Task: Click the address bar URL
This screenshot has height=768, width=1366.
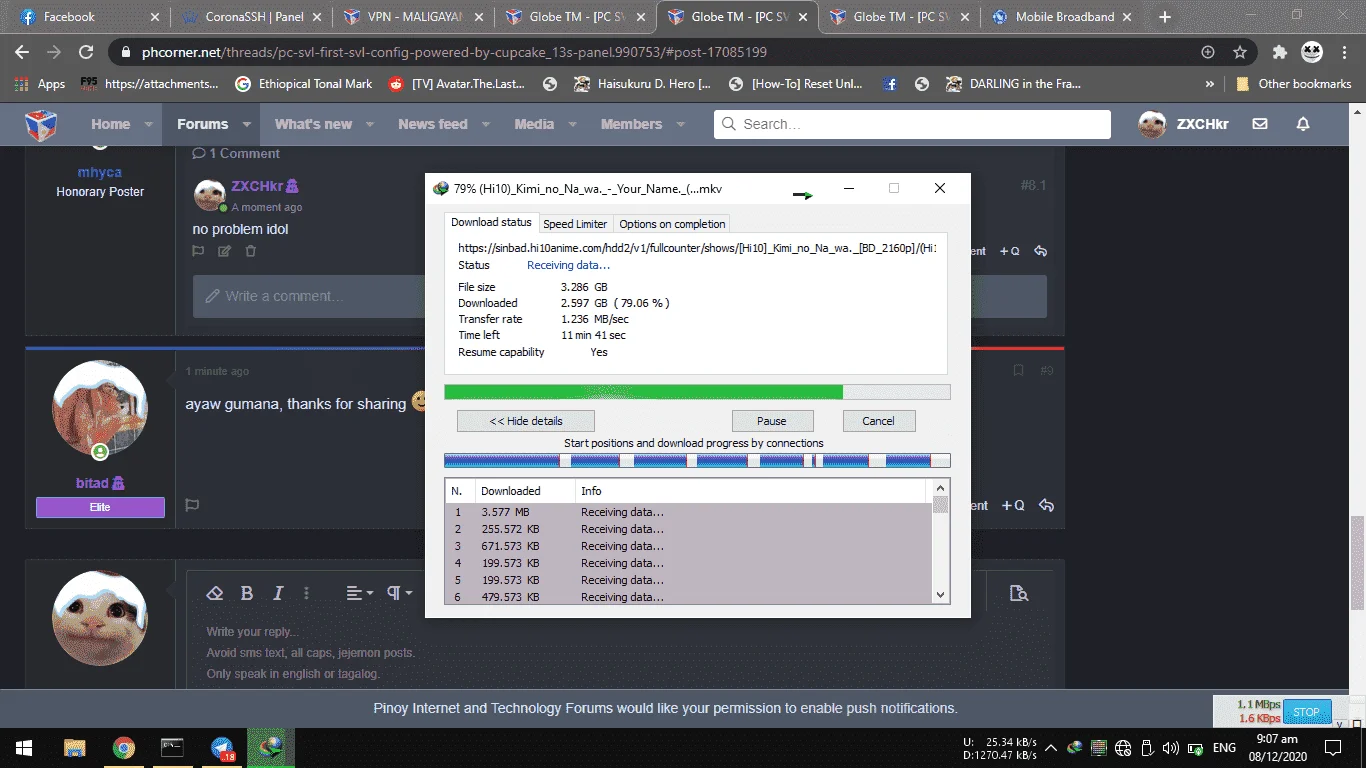Action: [454, 52]
